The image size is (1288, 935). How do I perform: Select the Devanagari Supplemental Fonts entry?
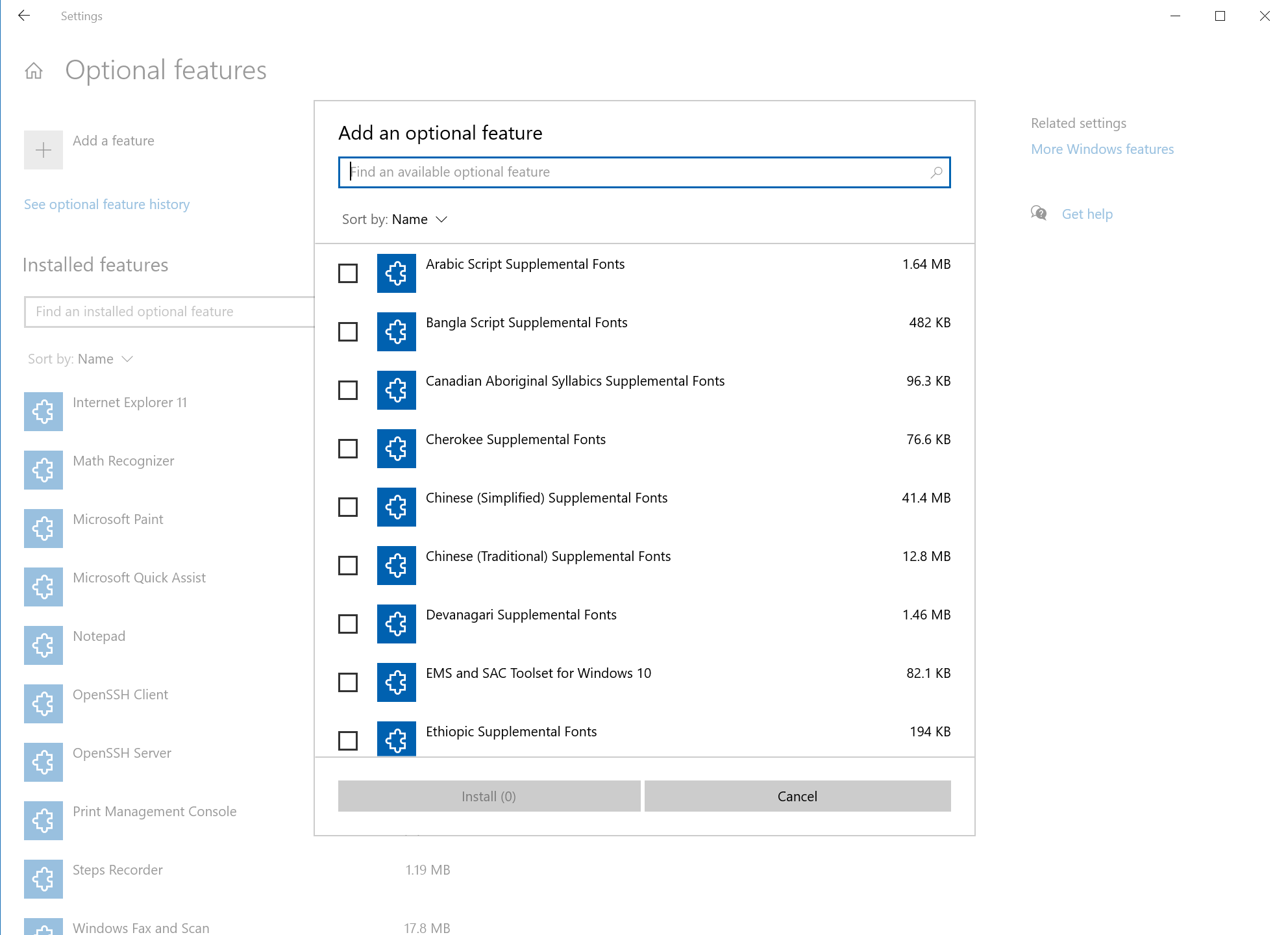521,615
